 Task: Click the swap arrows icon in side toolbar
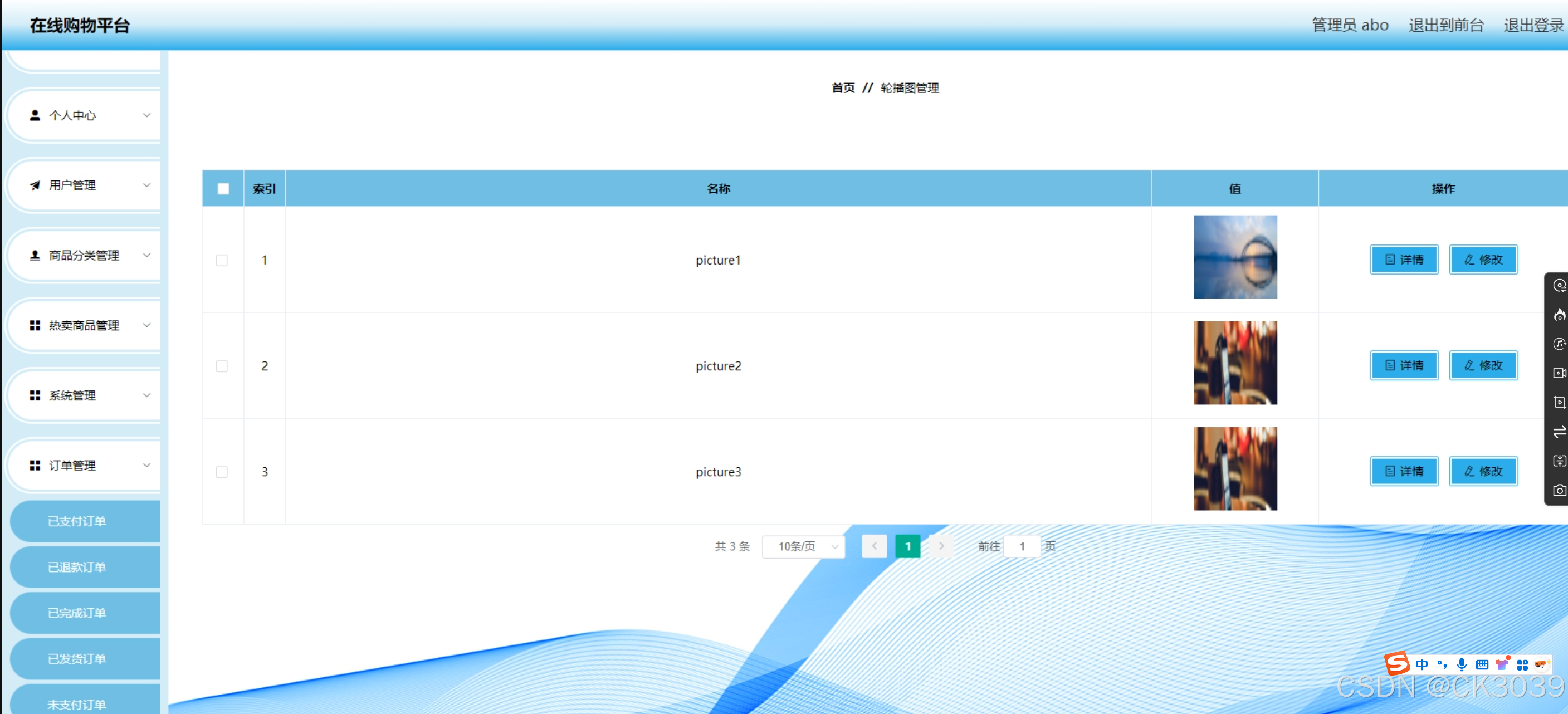point(1559,432)
